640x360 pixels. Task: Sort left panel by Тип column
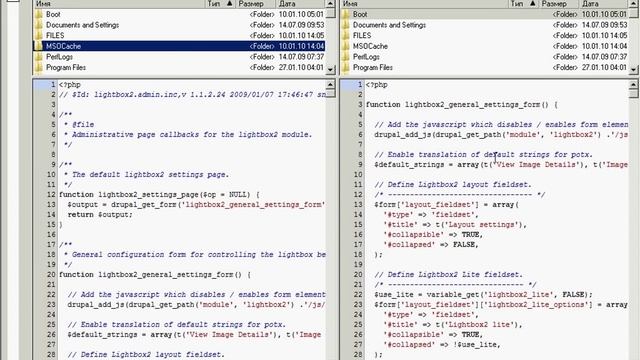(220, 4)
